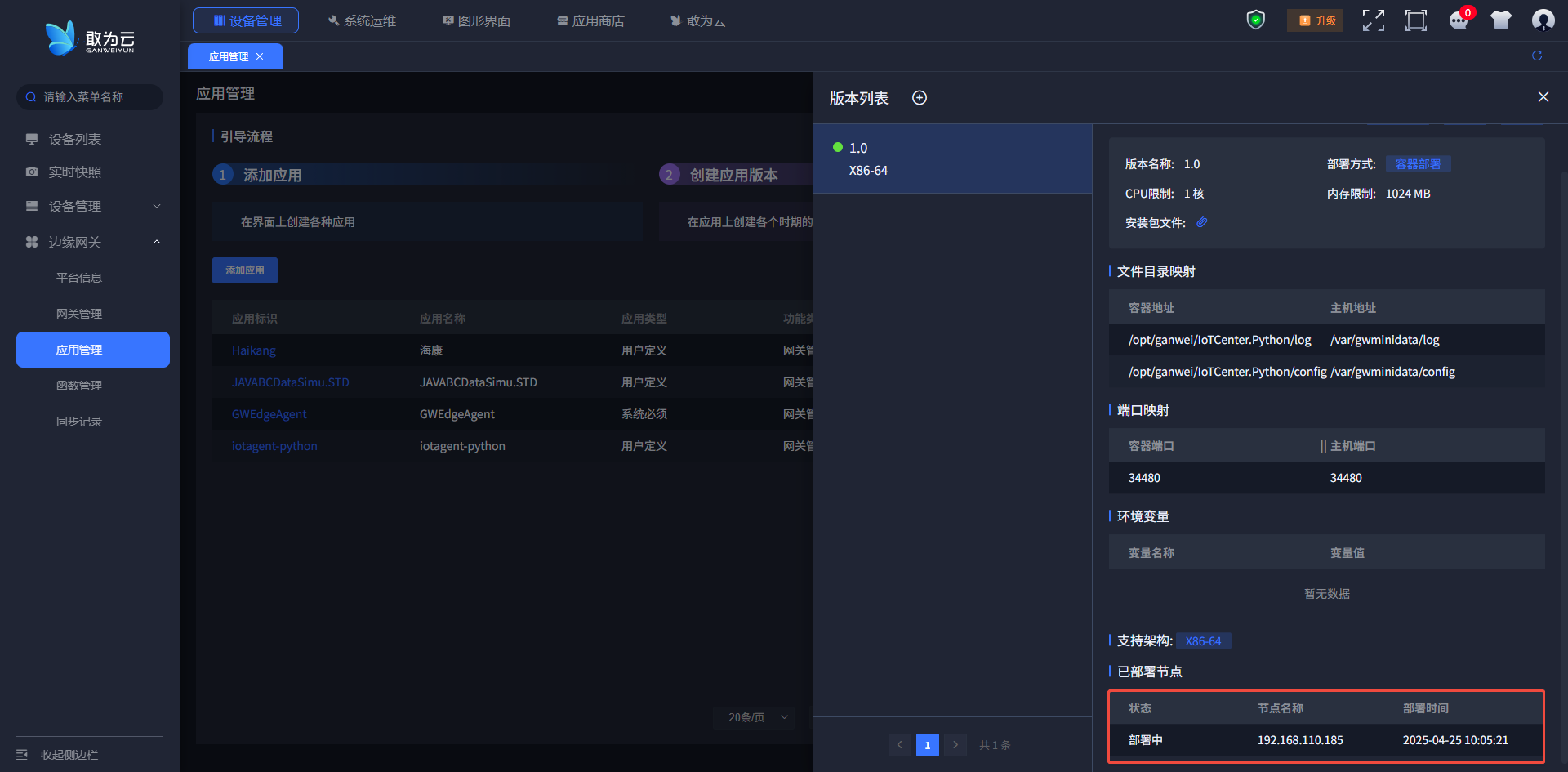
Task: Click the security shield icon
Action: coord(1256,20)
